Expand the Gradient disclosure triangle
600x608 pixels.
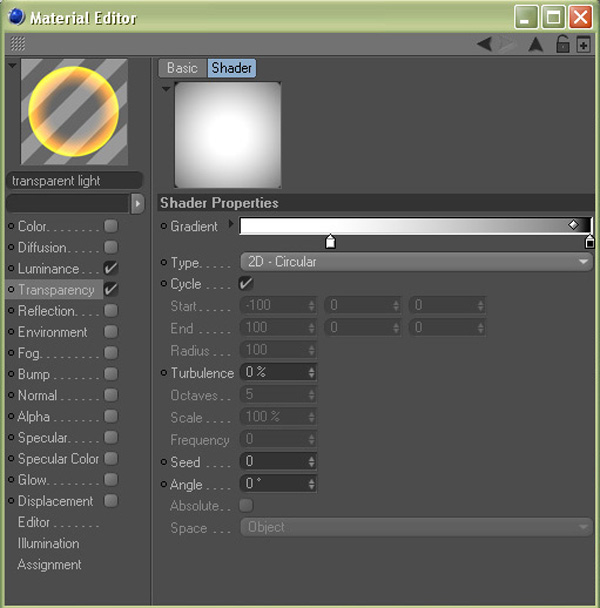(x=231, y=225)
